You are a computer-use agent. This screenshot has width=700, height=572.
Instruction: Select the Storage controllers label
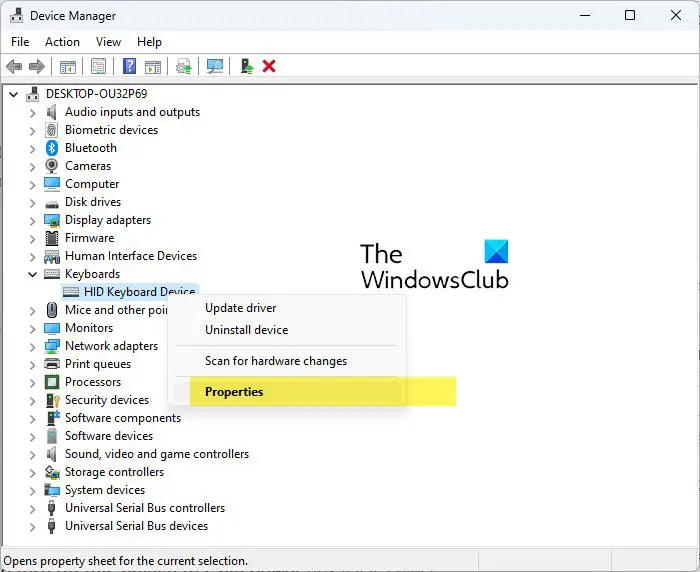114,472
